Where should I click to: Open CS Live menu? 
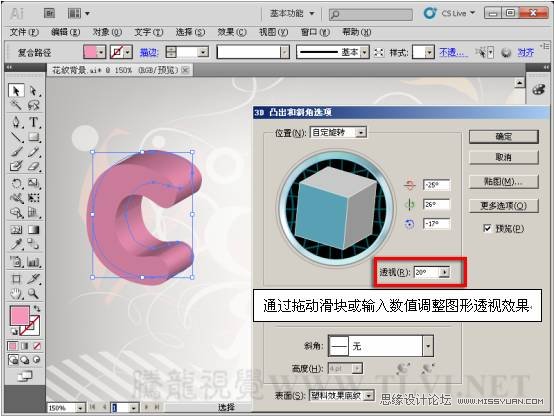(x=450, y=13)
